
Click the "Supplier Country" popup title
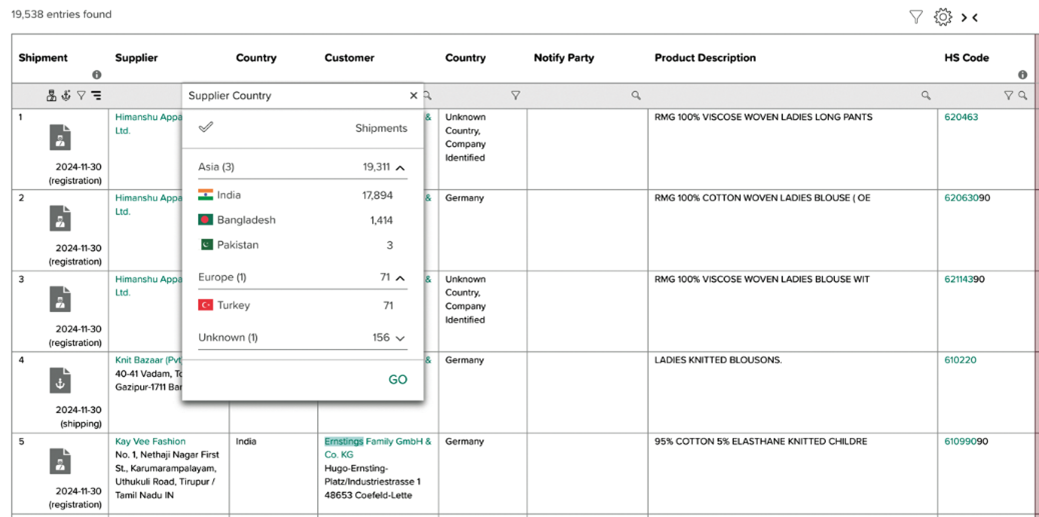(230, 95)
